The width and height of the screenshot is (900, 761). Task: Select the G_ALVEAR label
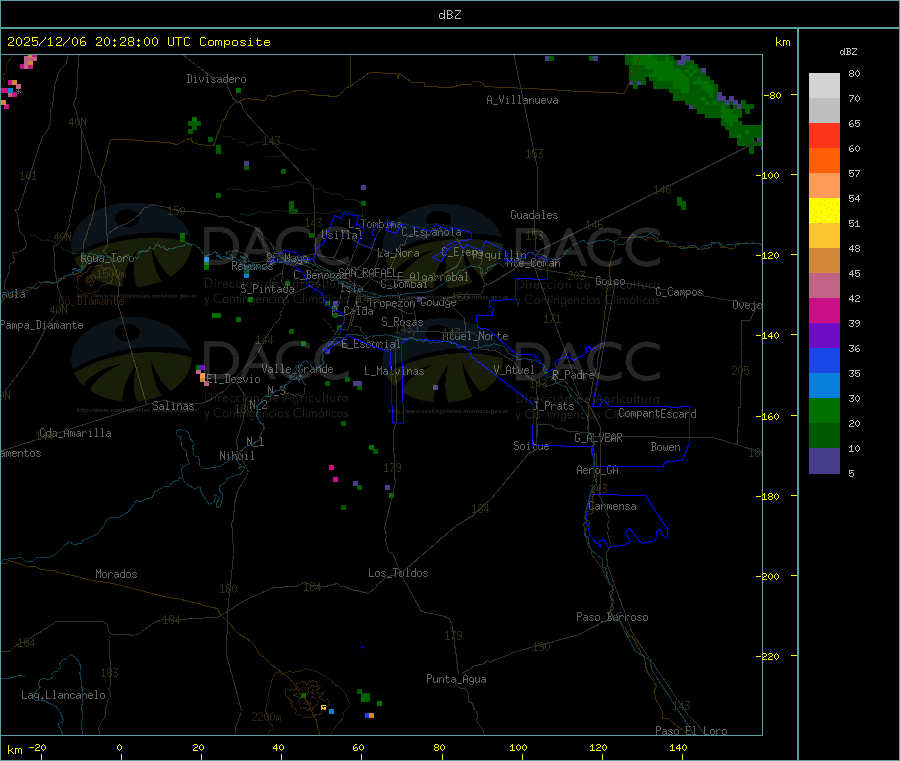coord(598,438)
